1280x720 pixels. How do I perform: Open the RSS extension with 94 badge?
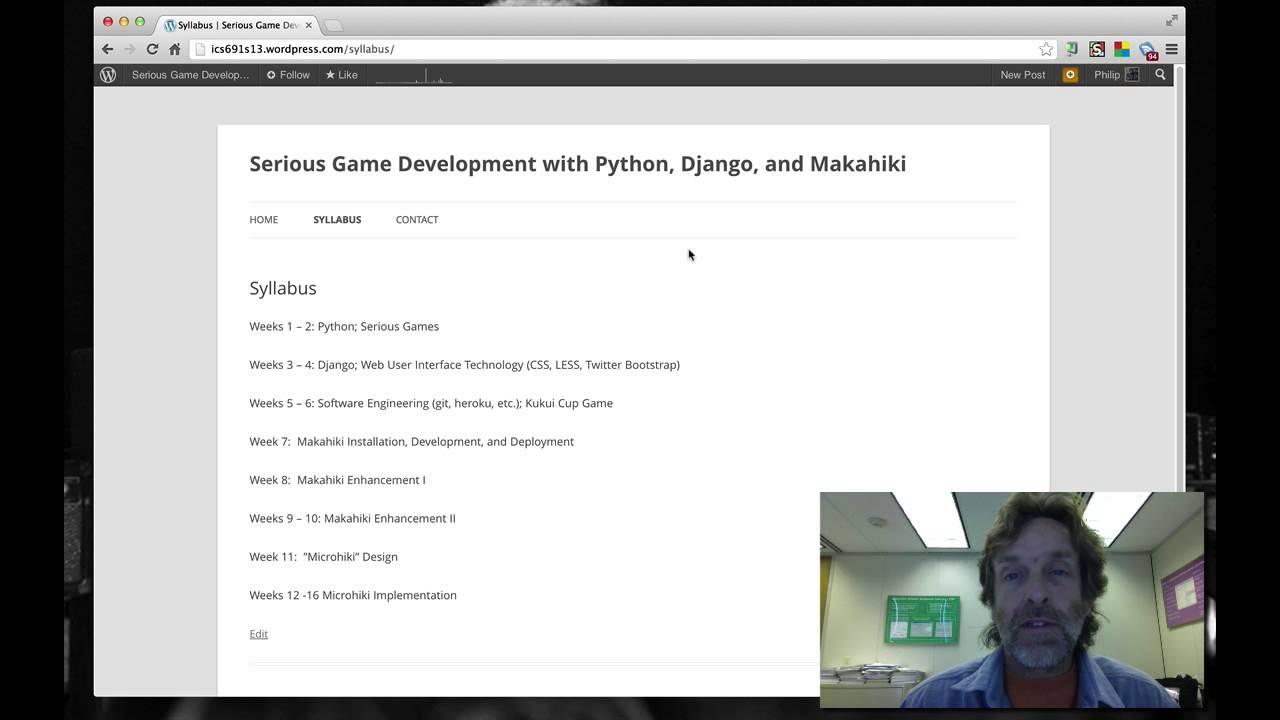pyautogui.click(x=1148, y=50)
